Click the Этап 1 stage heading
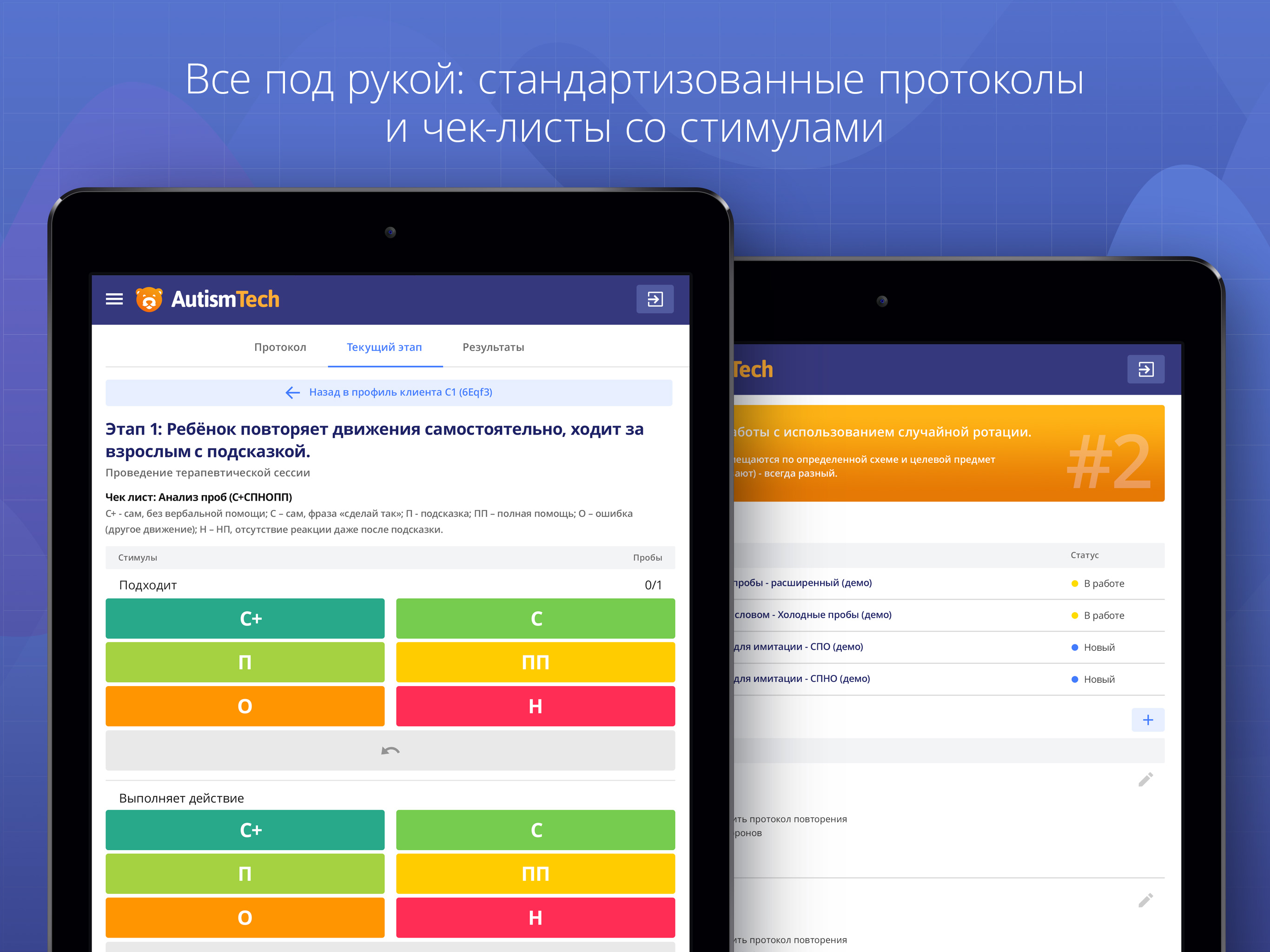 click(x=374, y=440)
